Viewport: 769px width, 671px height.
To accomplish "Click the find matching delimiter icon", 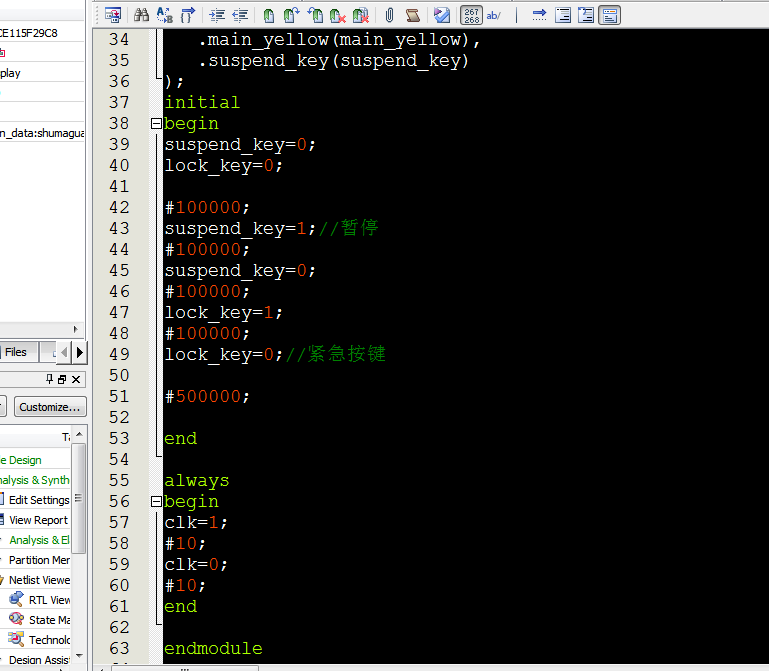I will 187,15.
